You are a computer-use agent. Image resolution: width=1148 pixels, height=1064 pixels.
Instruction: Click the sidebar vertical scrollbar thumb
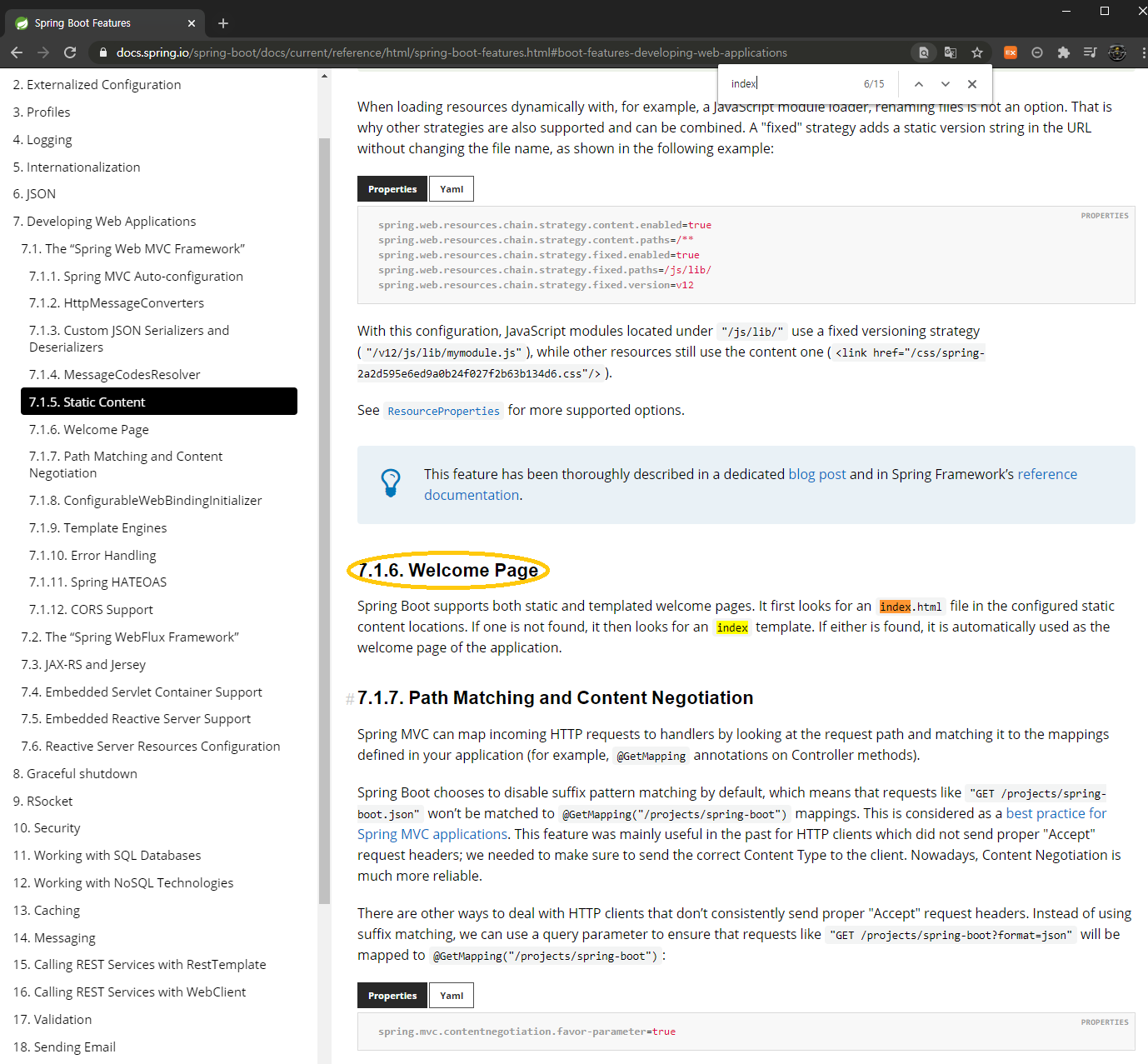[325, 521]
